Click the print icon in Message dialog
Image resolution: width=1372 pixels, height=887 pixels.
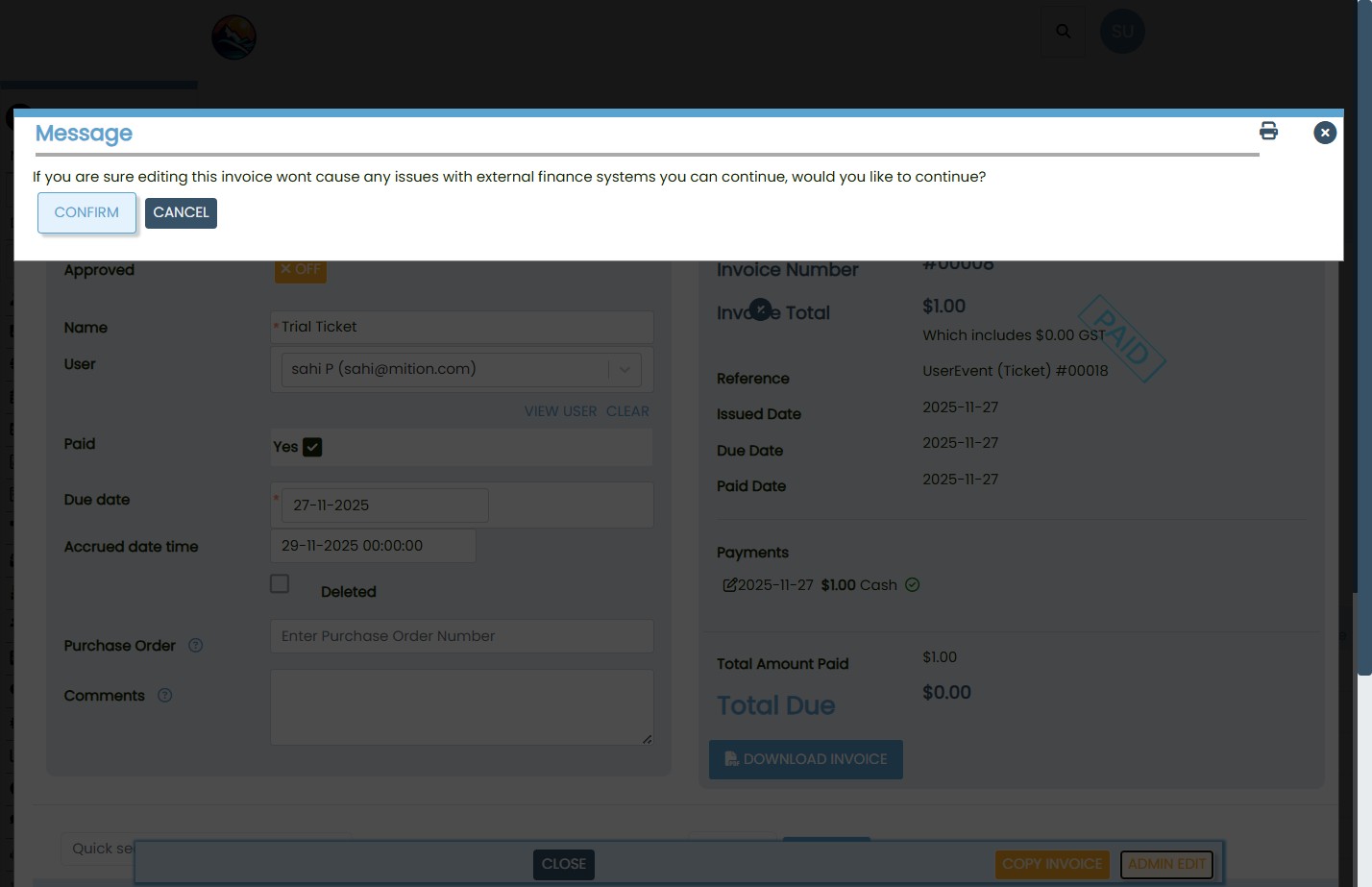point(1268,132)
